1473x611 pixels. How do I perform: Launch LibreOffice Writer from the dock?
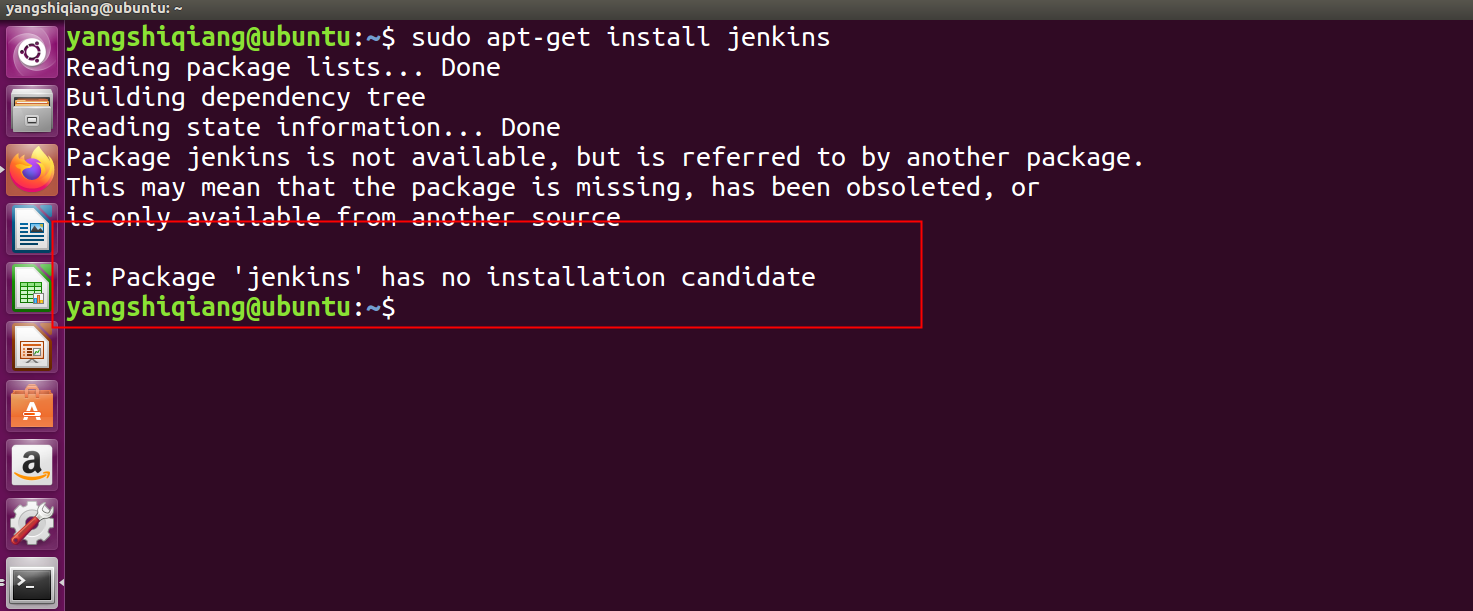[31, 229]
